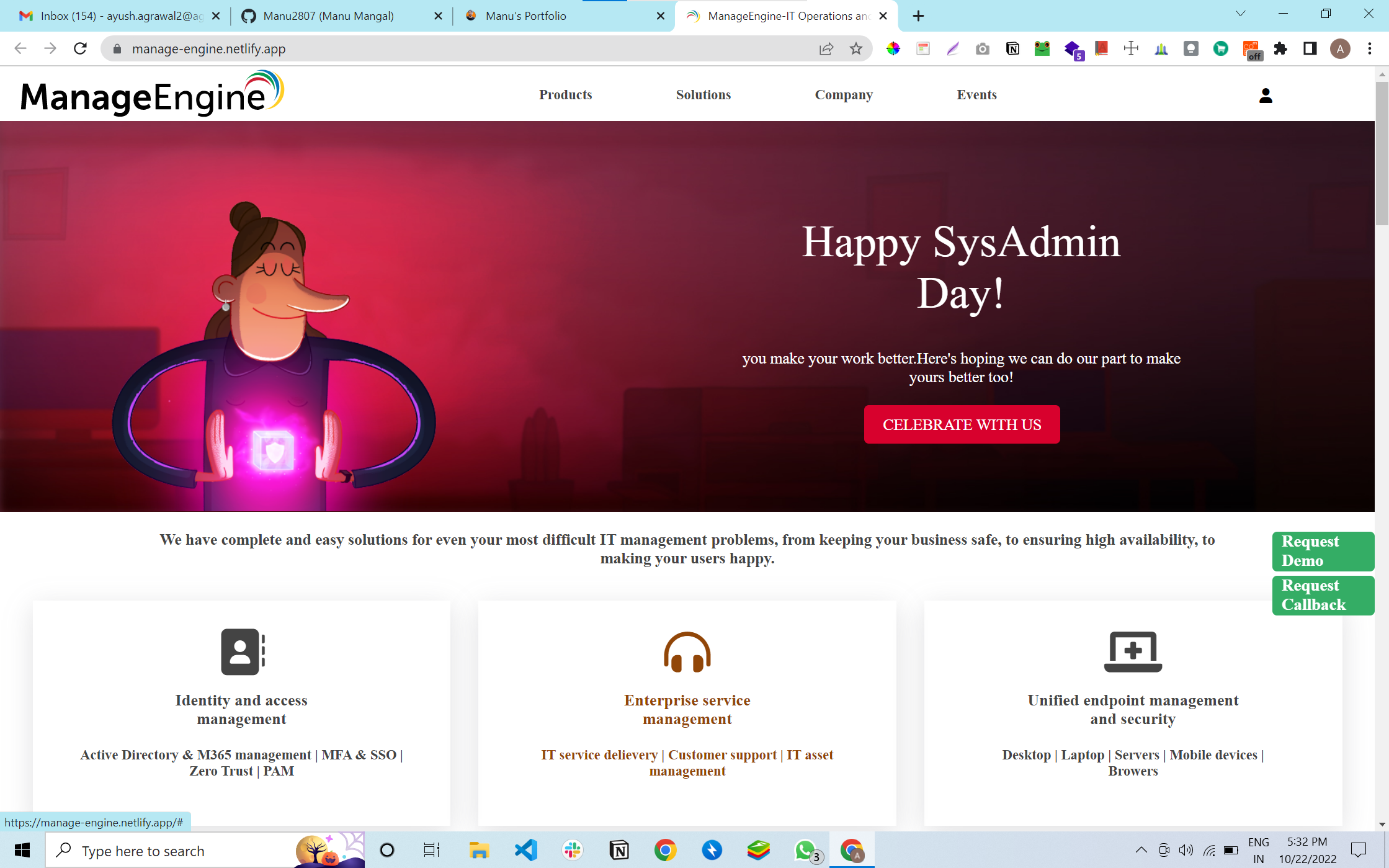Click the Enterprise service management headphones icon
Viewport: 1389px width, 868px height.
(687, 651)
